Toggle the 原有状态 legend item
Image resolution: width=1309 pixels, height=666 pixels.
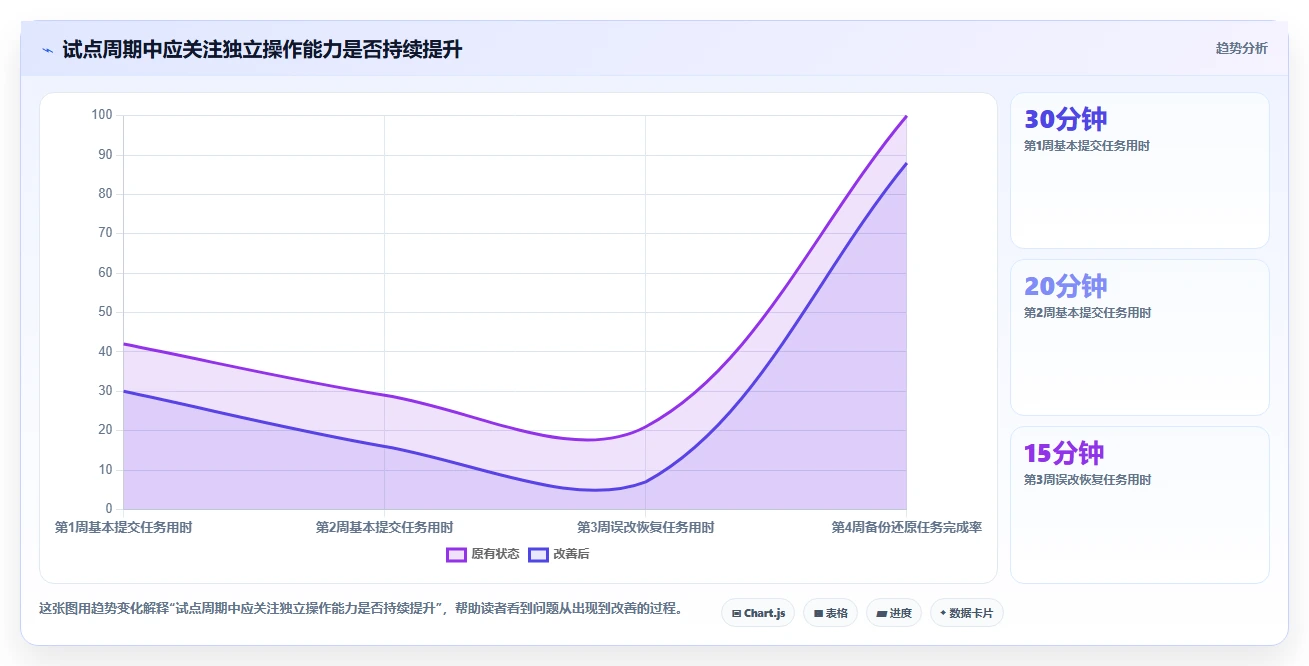point(483,554)
